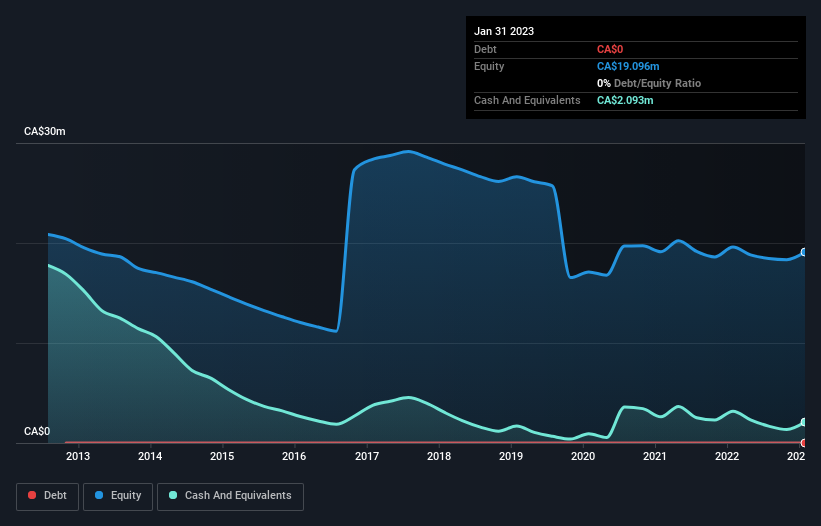The image size is (821, 526).
Task: Click the 2019 x-axis label
Action: click(x=511, y=456)
